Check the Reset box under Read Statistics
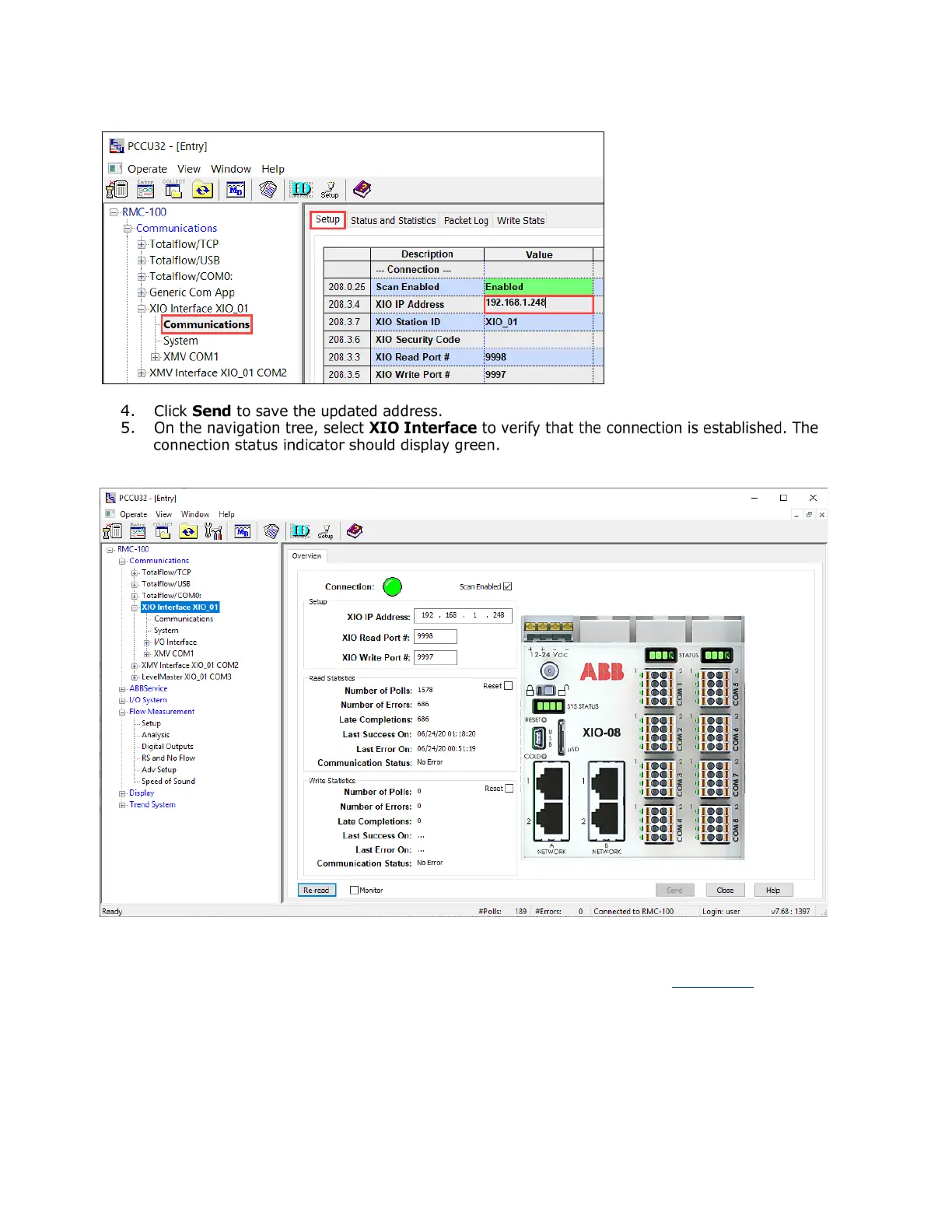Screen dimensions: 952x1232 click(509, 686)
